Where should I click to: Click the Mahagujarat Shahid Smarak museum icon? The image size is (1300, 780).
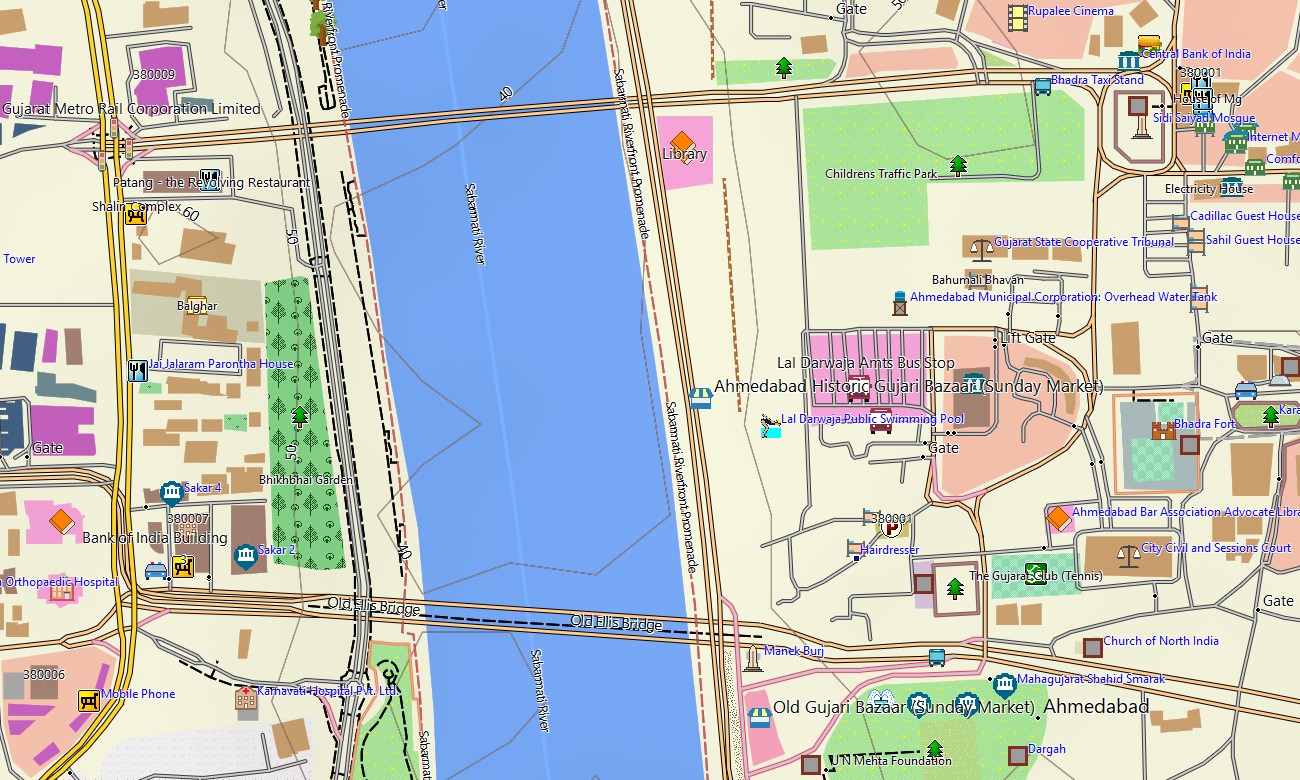point(1004,685)
